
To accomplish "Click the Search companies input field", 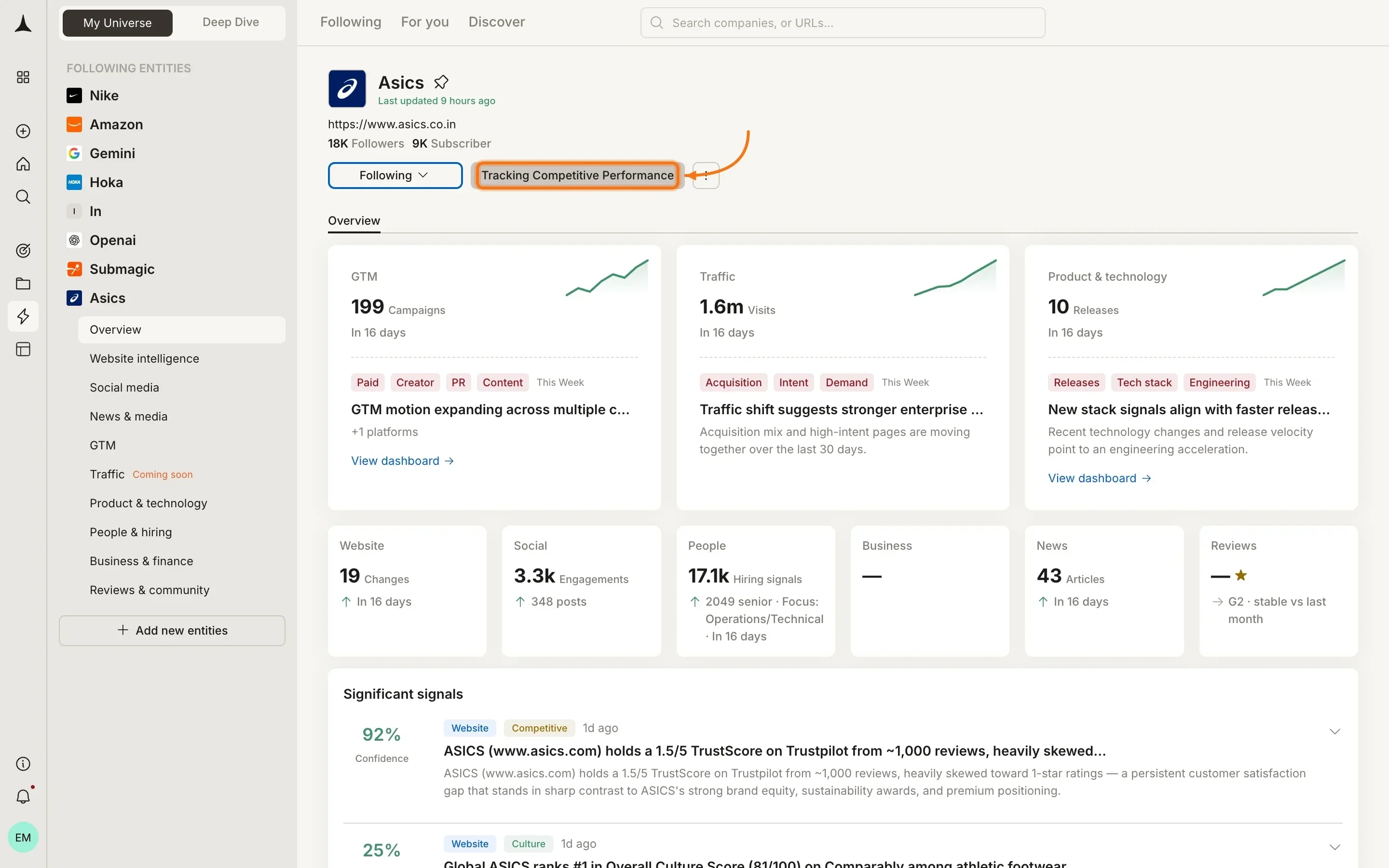I will tap(842, 22).
